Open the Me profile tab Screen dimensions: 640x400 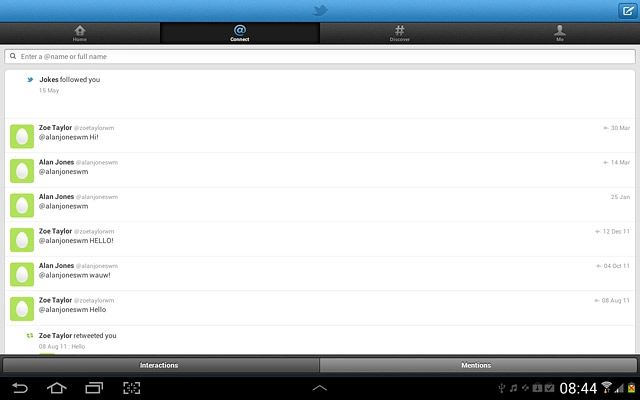point(560,33)
